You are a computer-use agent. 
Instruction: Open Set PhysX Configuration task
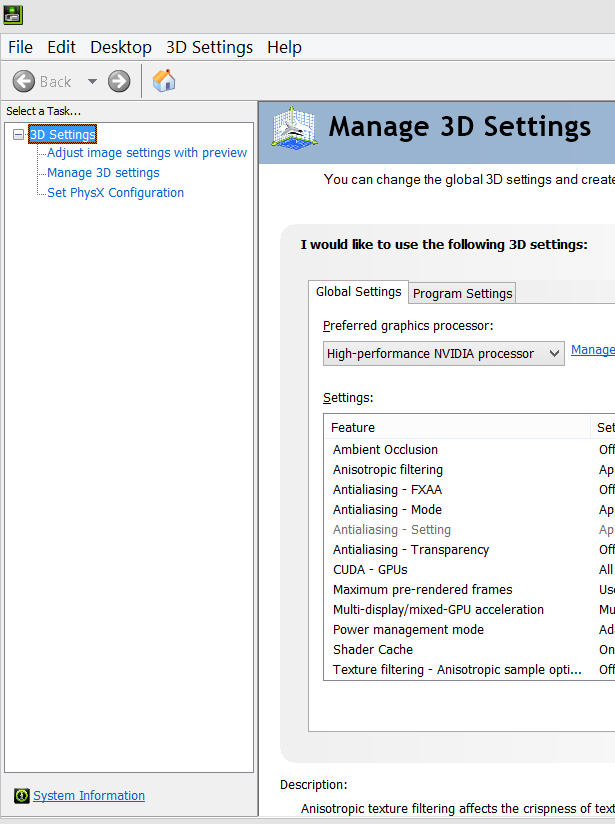click(116, 193)
